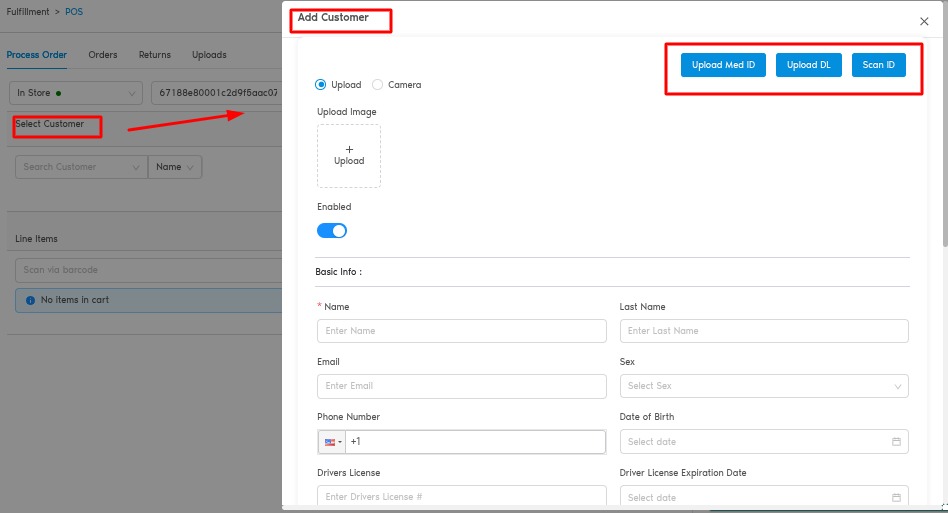Select the Upload radio option
This screenshot has width=948, height=513.
[x=320, y=85]
